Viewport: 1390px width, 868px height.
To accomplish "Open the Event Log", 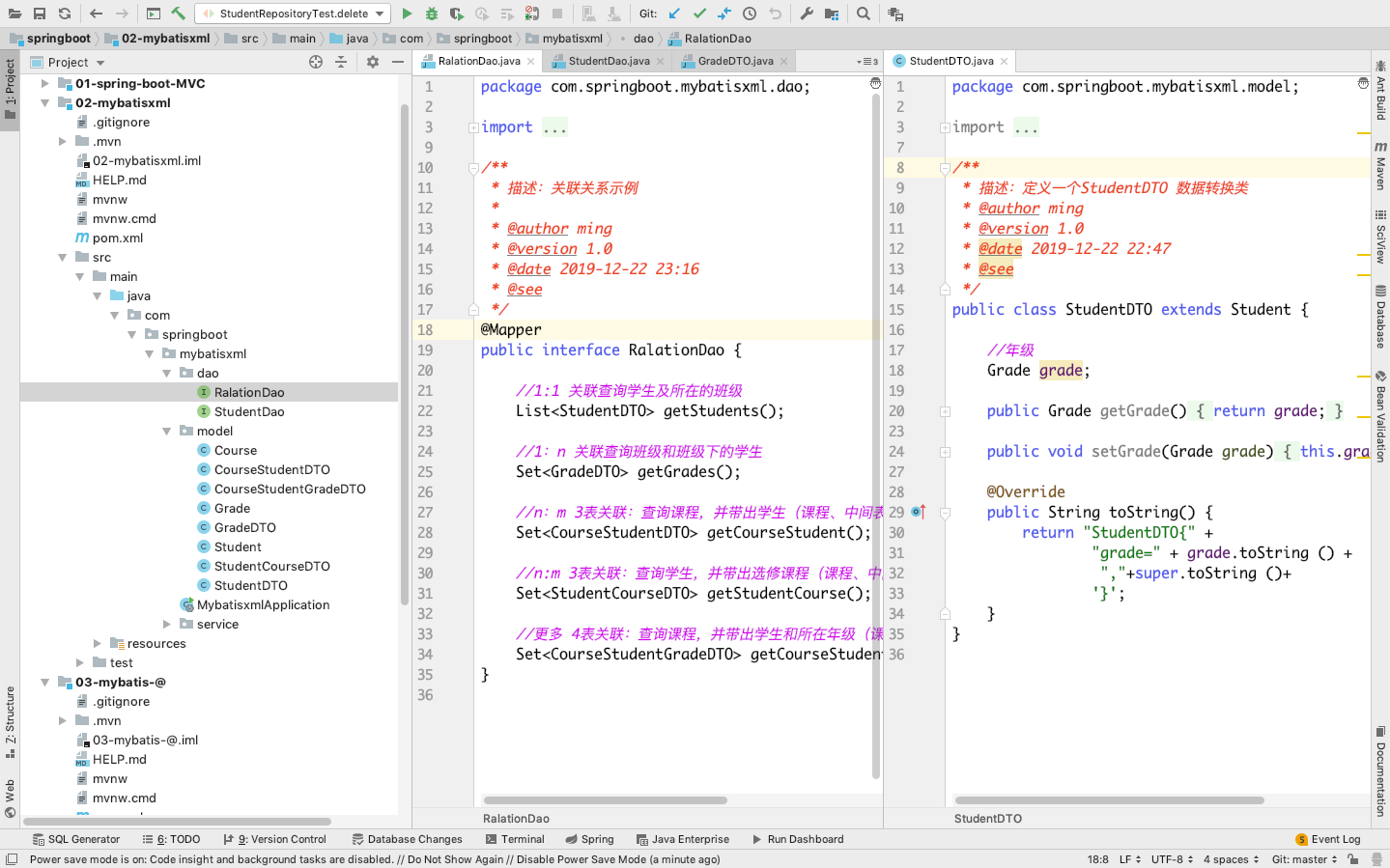I will pyautogui.click(x=1328, y=839).
